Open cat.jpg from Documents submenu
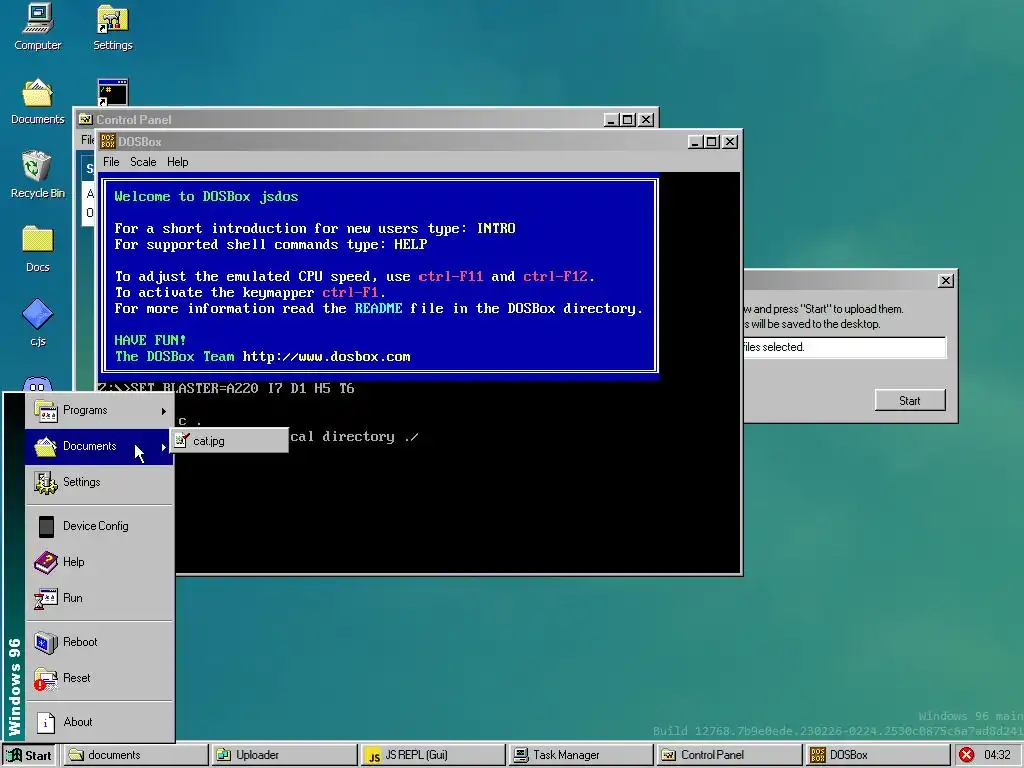This screenshot has height=768, width=1024. pyautogui.click(x=229, y=441)
